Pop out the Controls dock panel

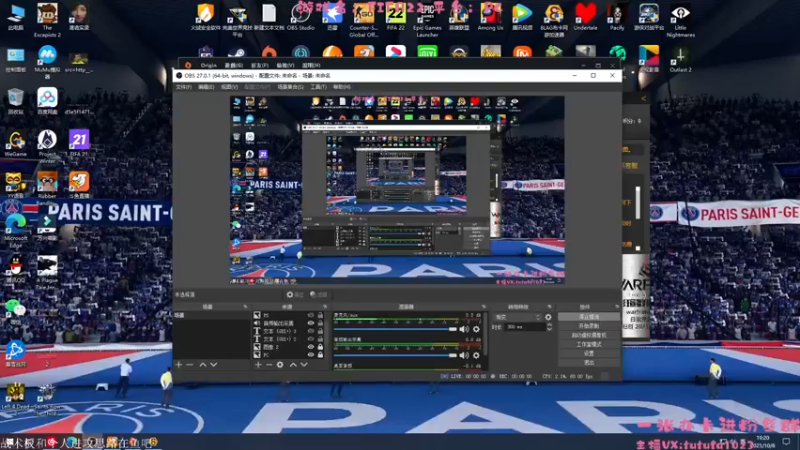click(616, 307)
